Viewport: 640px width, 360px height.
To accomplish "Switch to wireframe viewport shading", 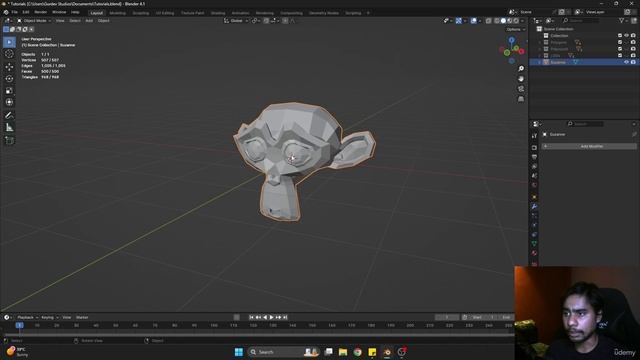I will click(497, 21).
